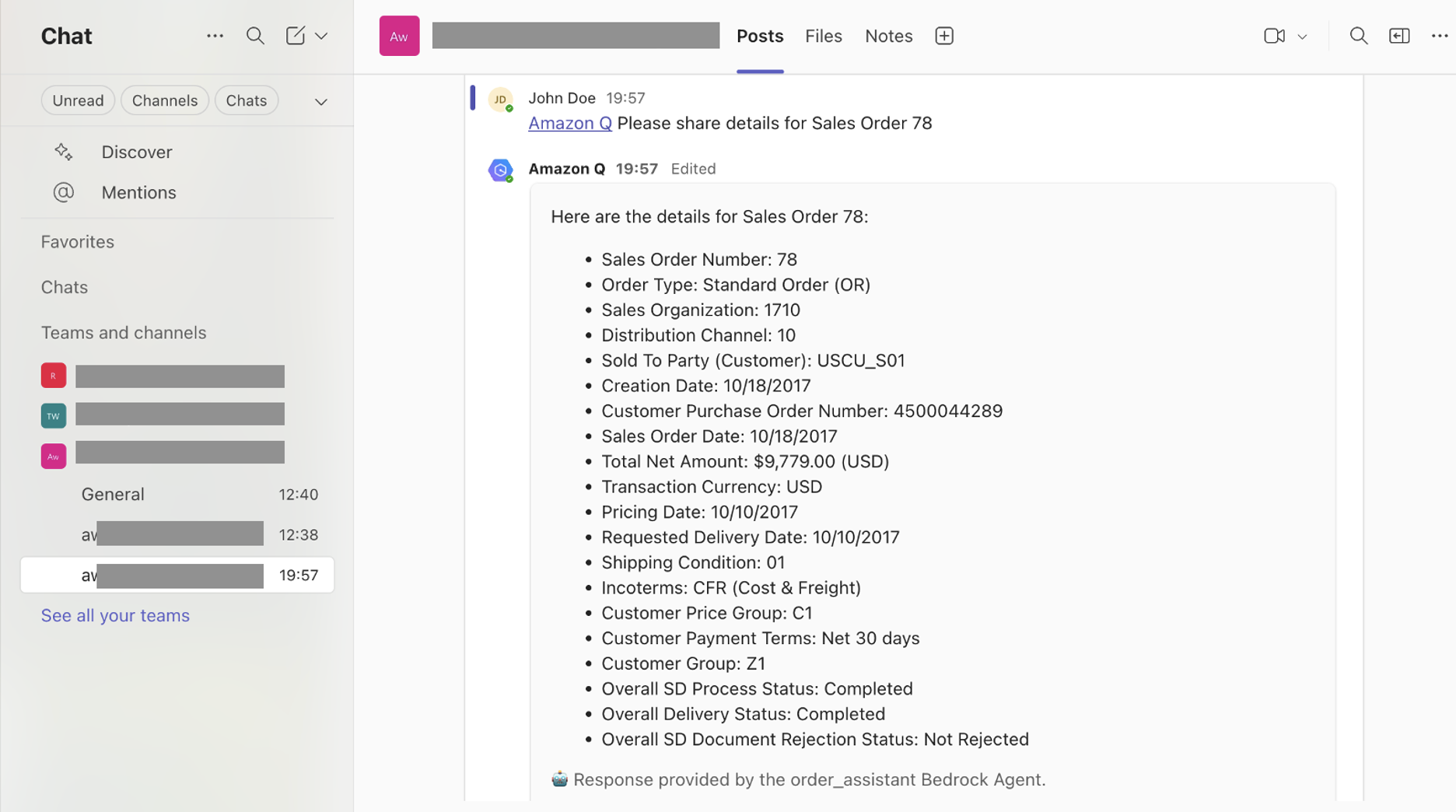
Task: Search chats using the sidebar magnifier
Action: coord(255,36)
